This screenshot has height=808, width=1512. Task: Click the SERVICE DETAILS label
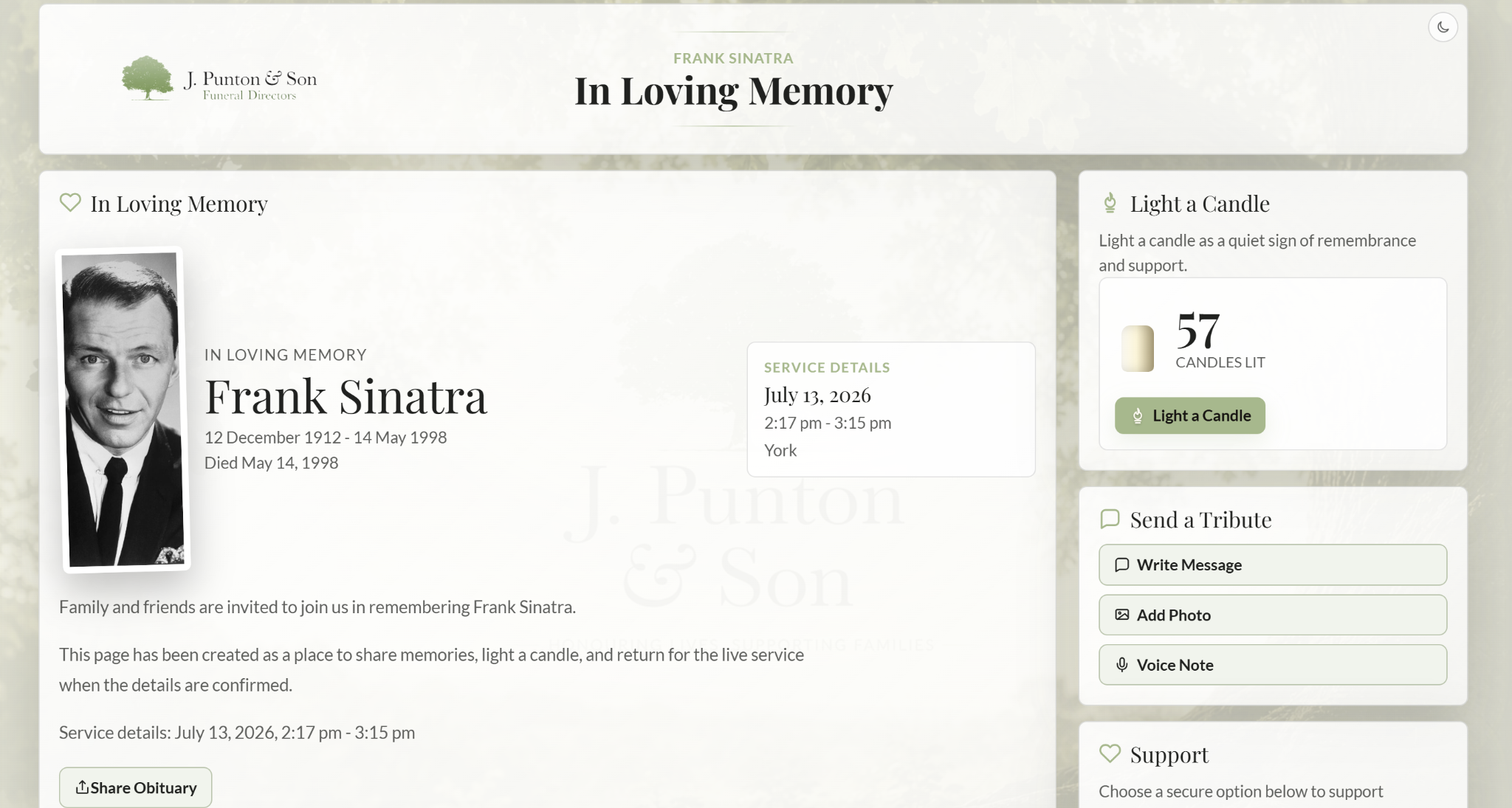point(827,367)
